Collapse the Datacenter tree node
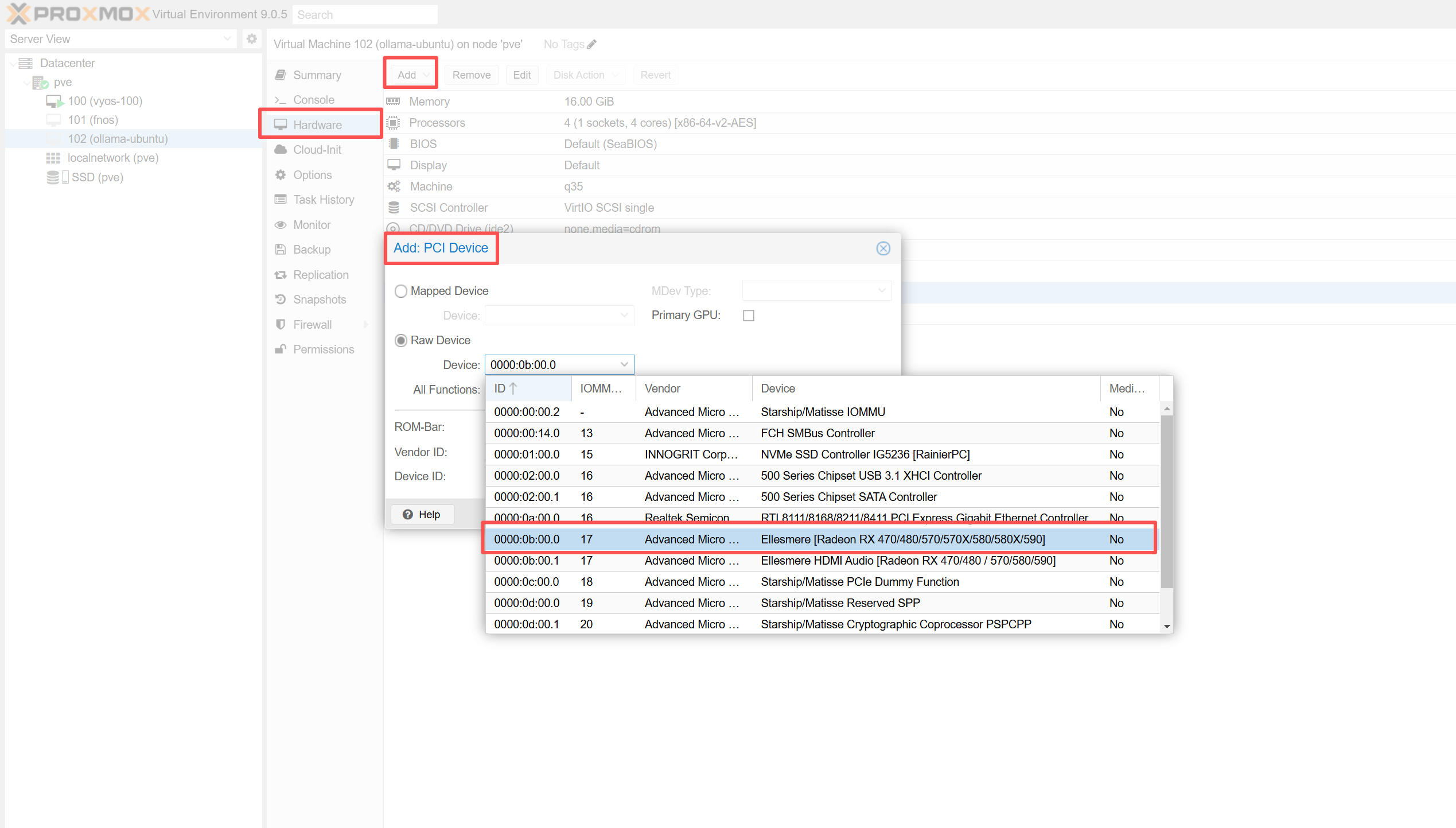 [x=13, y=63]
